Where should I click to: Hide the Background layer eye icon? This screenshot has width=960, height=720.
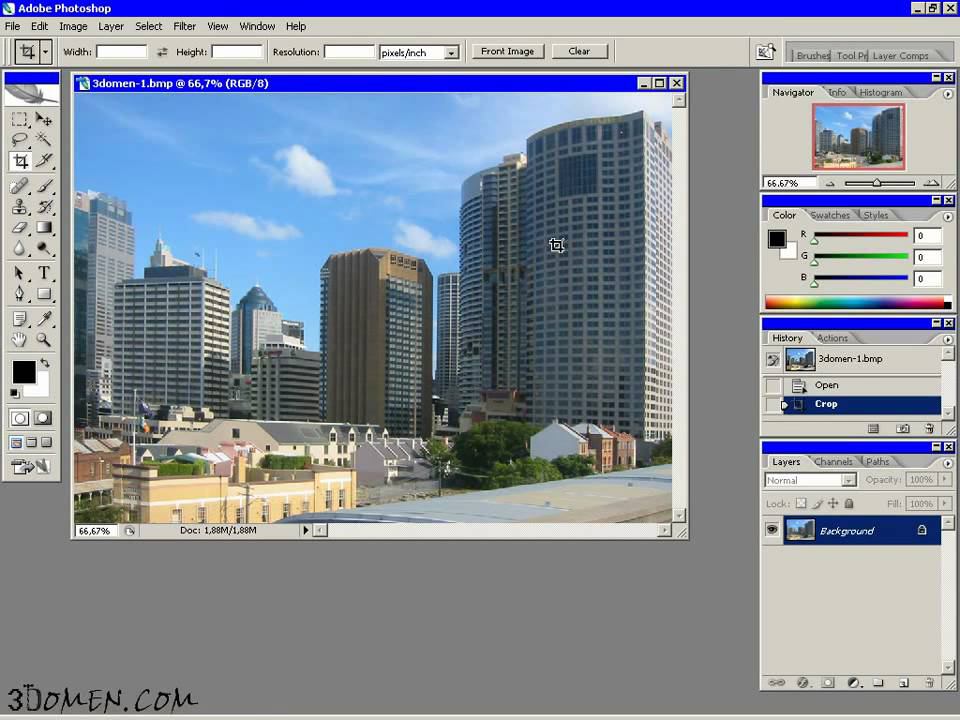click(772, 531)
